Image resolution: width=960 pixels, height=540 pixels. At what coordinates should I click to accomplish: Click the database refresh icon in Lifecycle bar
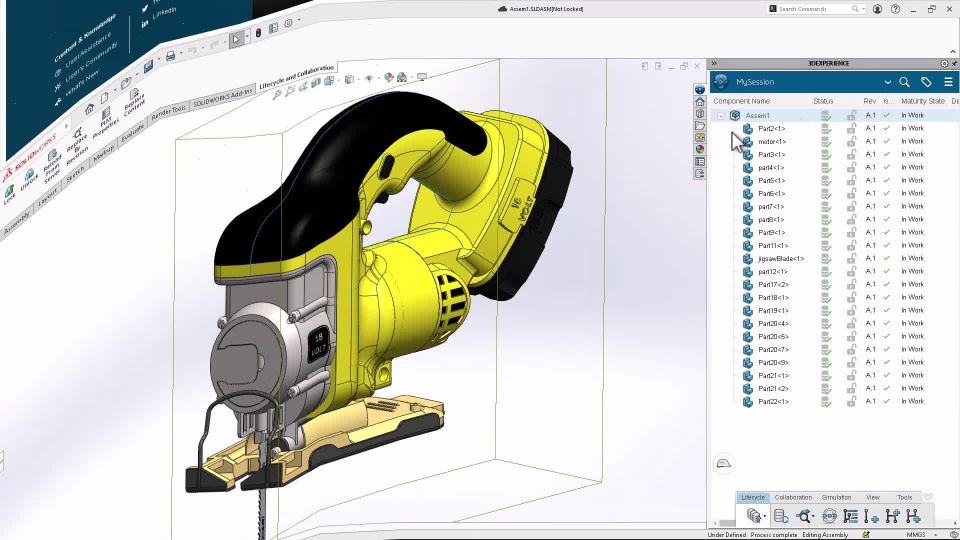click(781, 516)
